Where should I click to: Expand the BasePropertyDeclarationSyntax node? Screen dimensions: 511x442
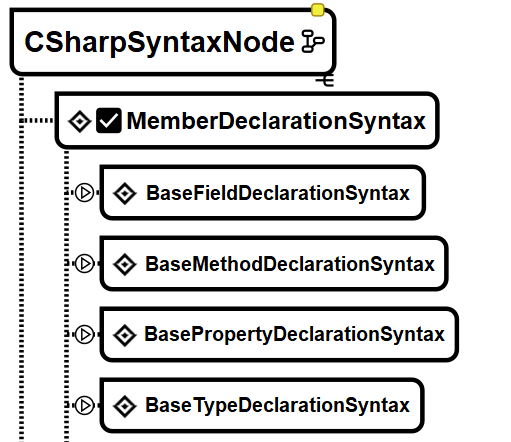pos(84,334)
